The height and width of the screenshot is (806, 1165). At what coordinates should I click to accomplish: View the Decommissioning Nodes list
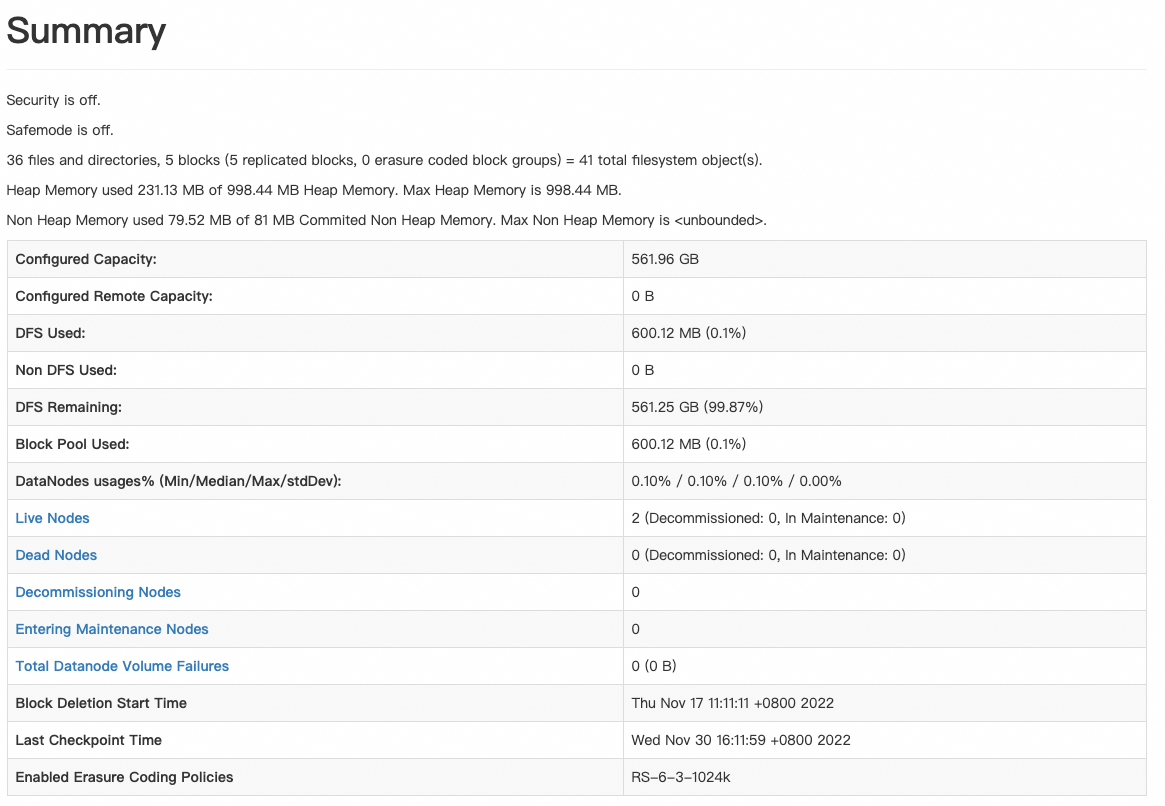pyautogui.click(x=97, y=592)
